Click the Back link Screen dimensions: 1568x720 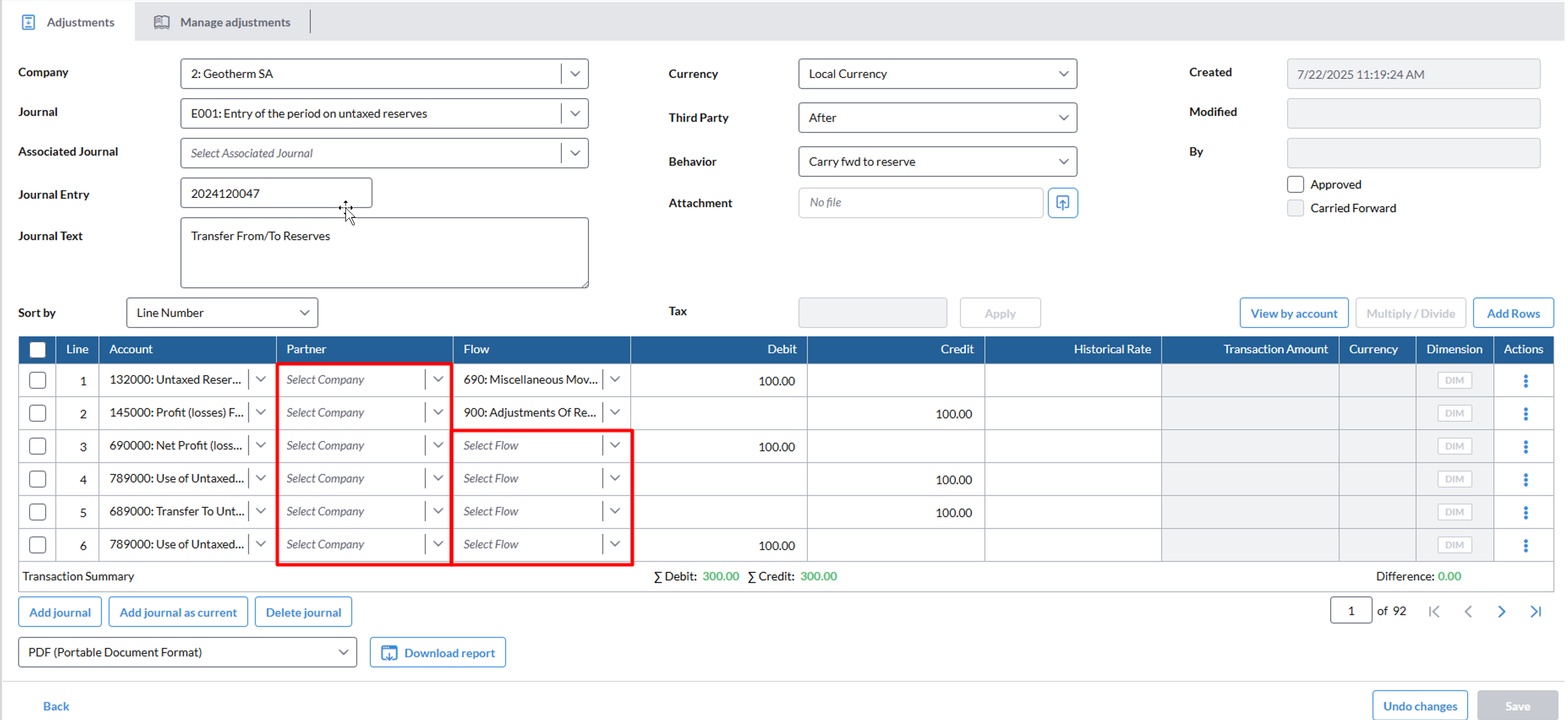pyautogui.click(x=56, y=706)
